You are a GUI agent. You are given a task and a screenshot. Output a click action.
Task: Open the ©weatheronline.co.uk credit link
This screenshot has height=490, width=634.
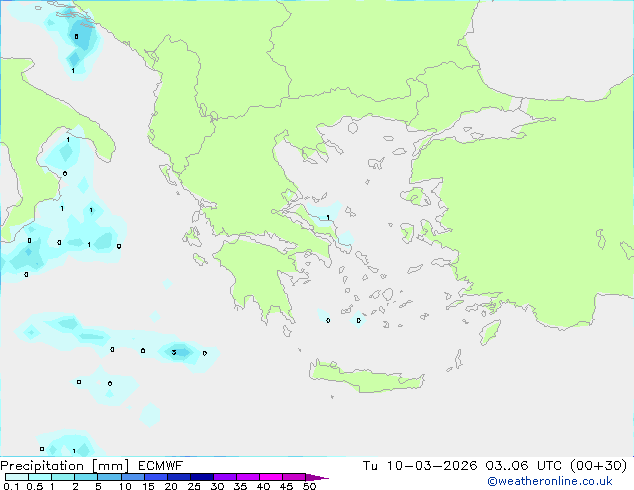(x=550, y=481)
